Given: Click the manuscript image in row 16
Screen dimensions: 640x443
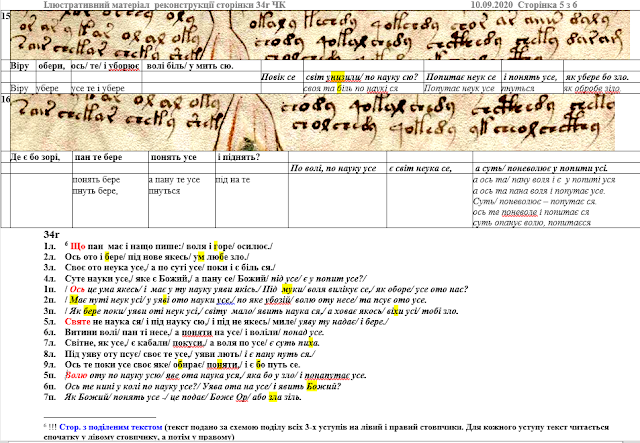Looking at the screenshot, I should (312, 122).
